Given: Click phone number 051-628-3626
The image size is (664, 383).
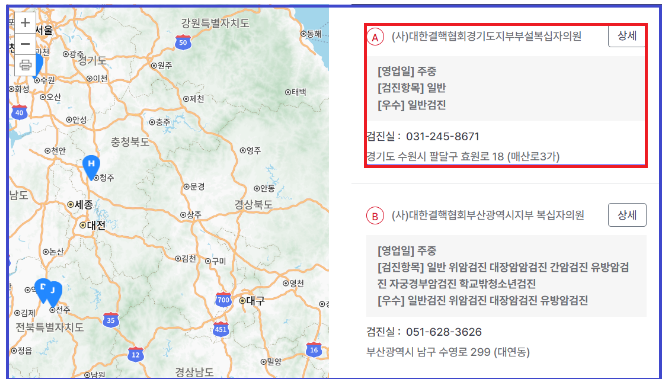Looking at the screenshot, I should [444, 332].
